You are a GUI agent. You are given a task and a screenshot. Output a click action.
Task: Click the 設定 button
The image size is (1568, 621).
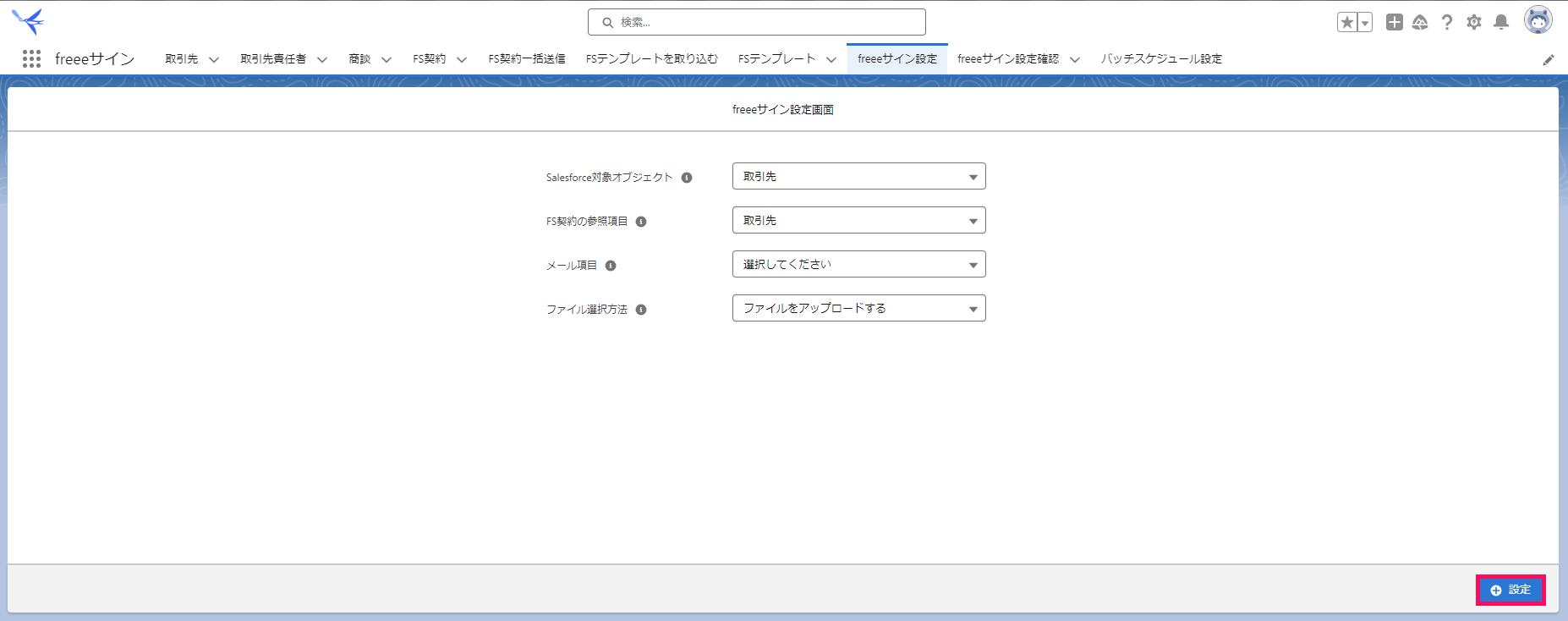coord(1510,590)
